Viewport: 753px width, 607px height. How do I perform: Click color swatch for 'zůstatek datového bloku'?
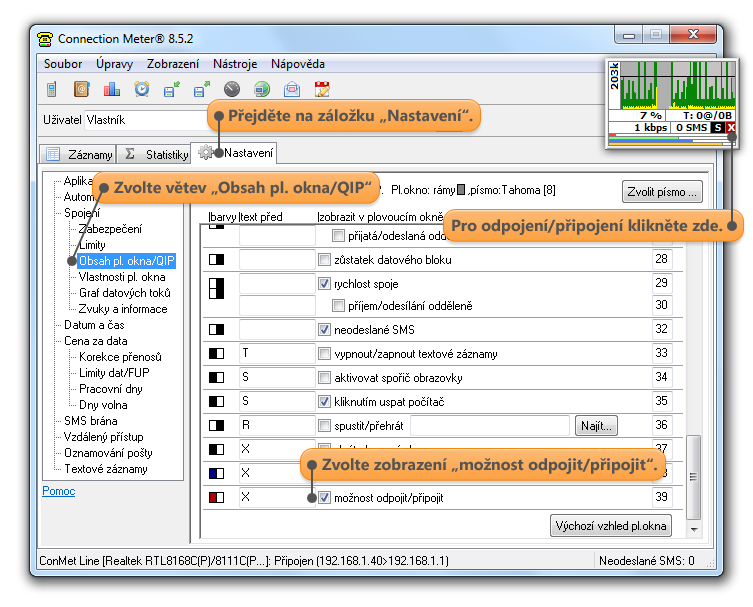(x=217, y=260)
